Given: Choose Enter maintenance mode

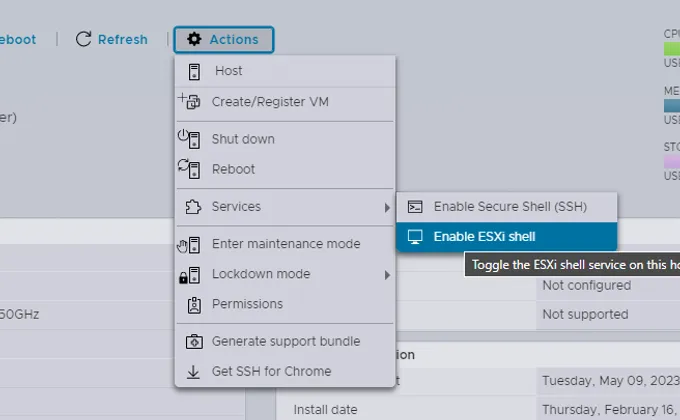Looking at the screenshot, I should [x=285, y=244].
